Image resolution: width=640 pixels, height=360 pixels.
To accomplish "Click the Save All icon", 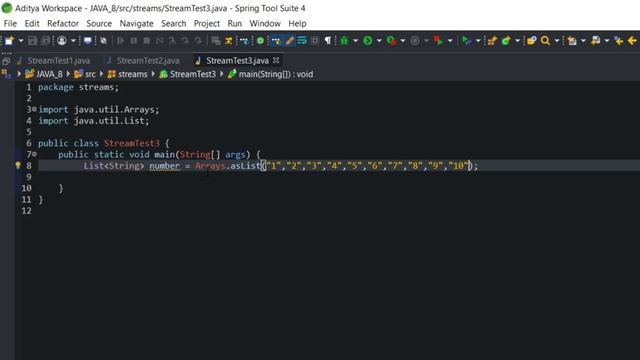I will coord(45,40).
